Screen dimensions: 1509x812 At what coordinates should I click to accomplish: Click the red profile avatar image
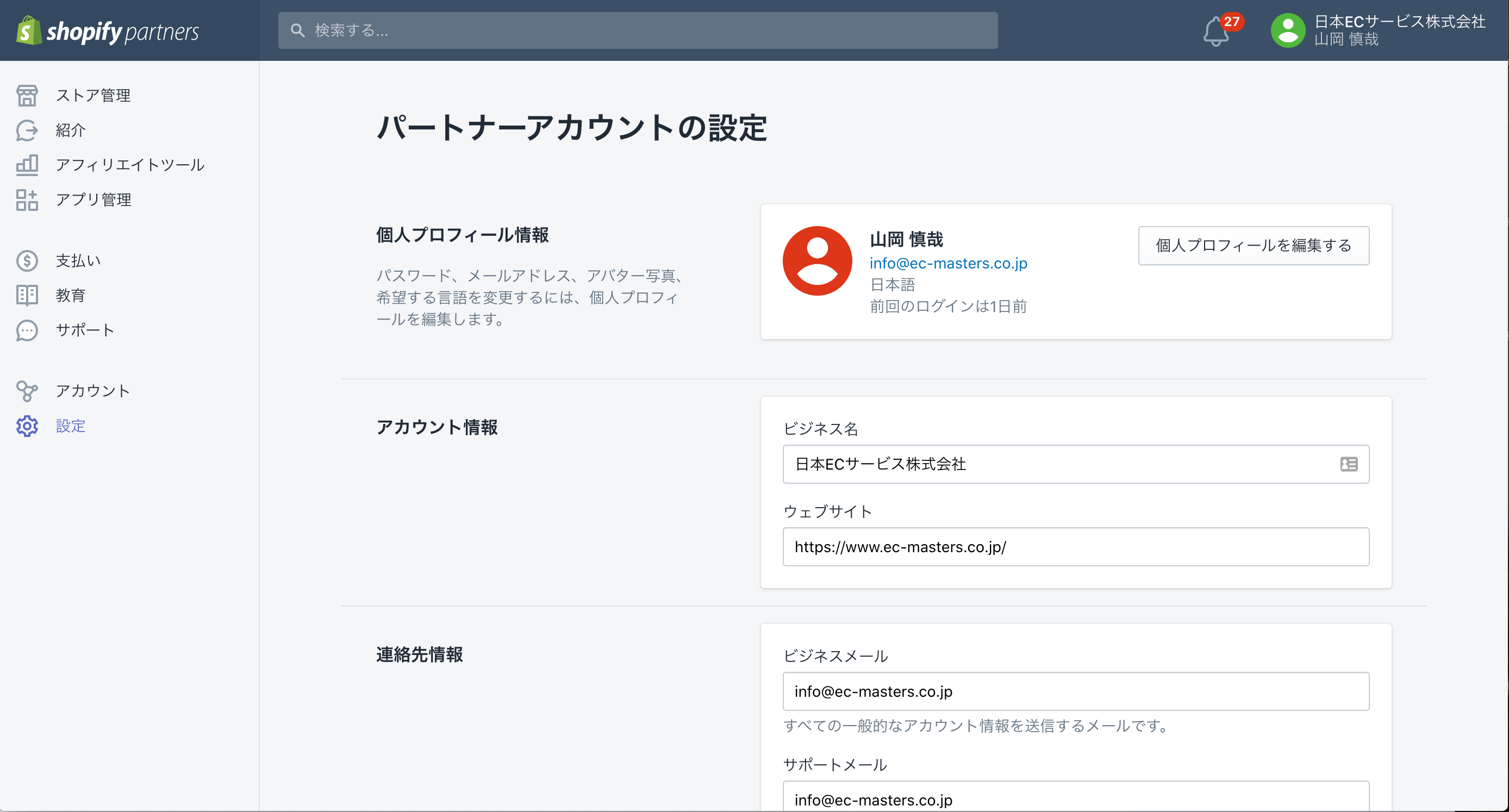click(817, 261)
